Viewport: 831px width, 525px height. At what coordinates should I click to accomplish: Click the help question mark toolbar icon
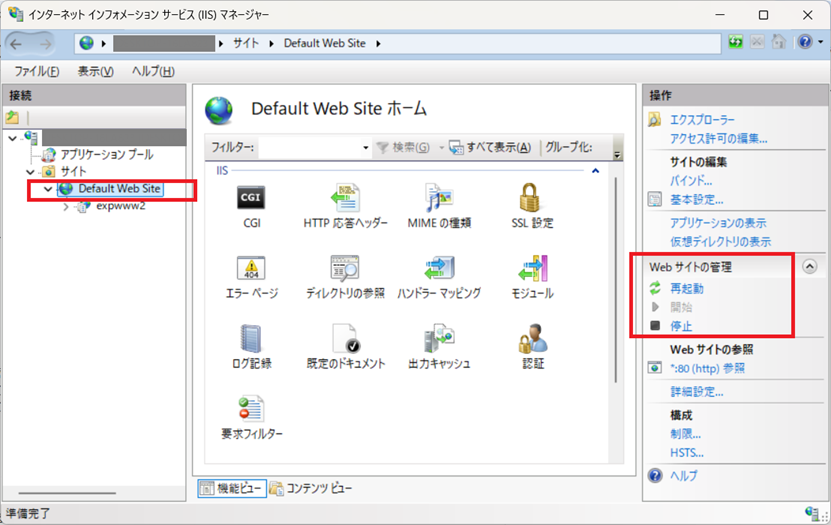coord(805,42)
